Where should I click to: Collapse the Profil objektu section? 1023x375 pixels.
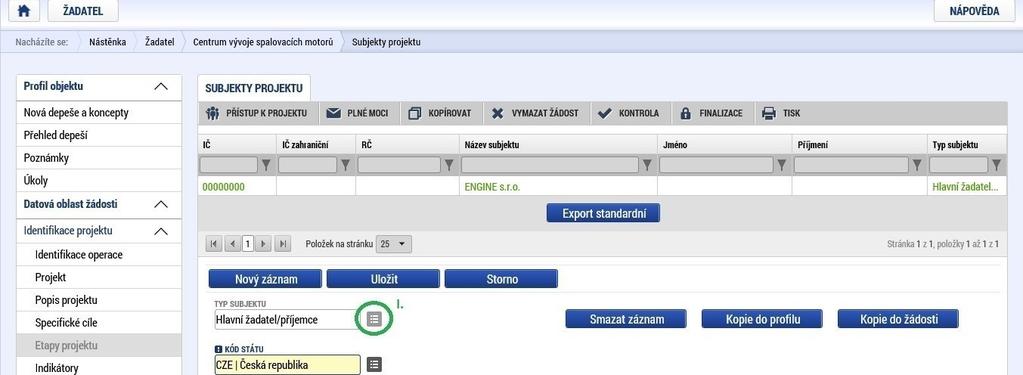click(160, 87)
